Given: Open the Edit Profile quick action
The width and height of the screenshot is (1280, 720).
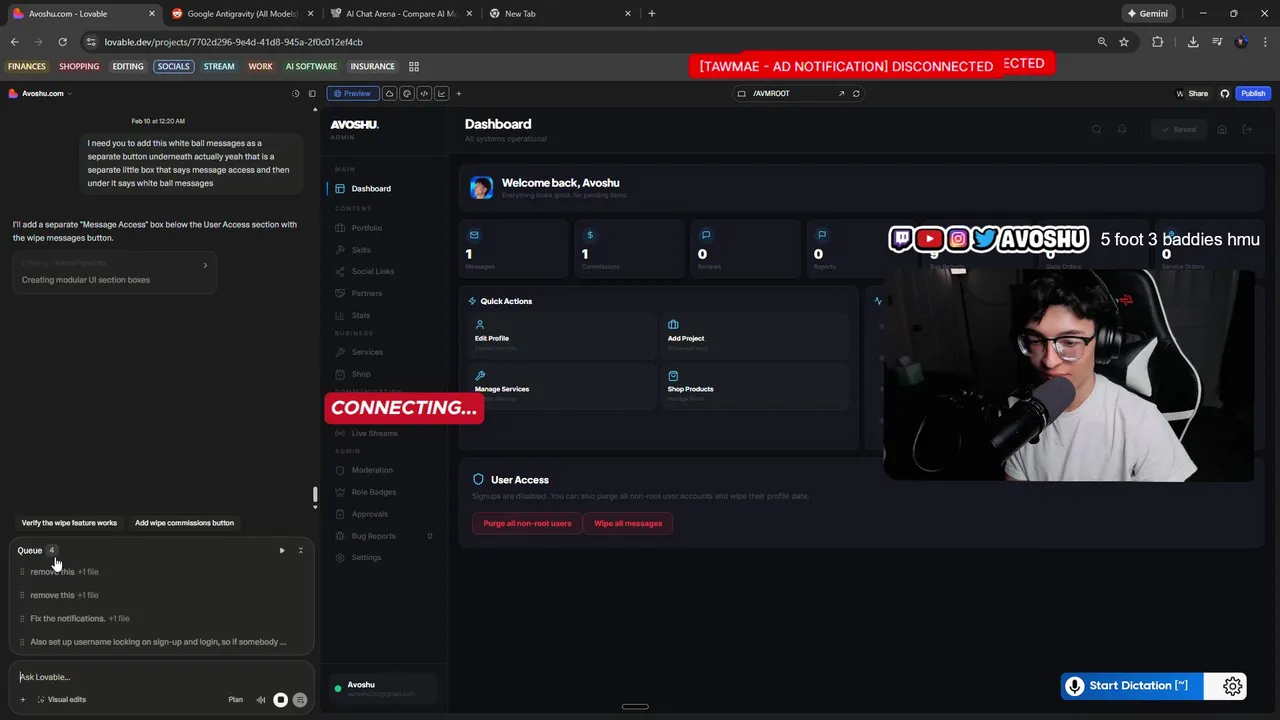Looking at the screenshot, I should coord(563,338).
